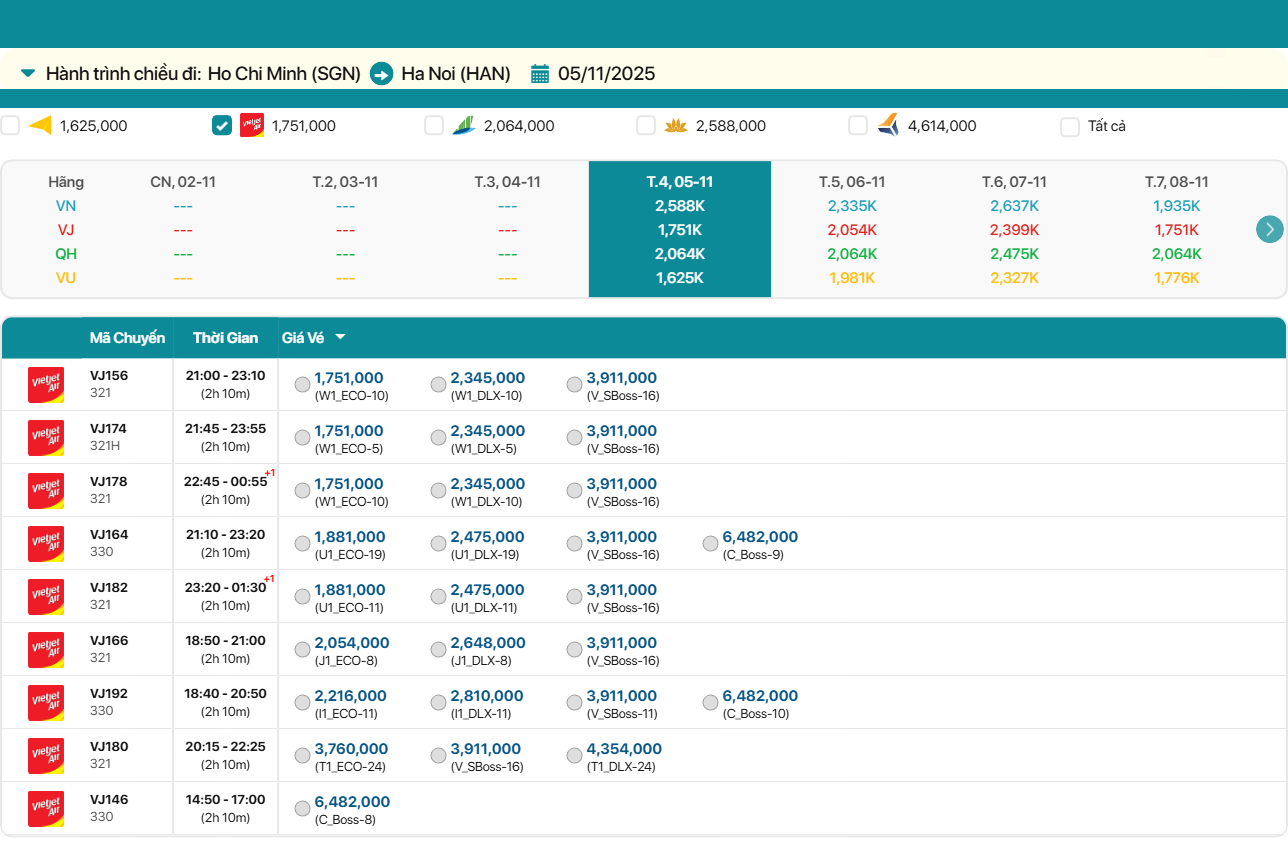
Task: Tick the checkbox for the 2,588,000 airline
Action: (646, 126)
